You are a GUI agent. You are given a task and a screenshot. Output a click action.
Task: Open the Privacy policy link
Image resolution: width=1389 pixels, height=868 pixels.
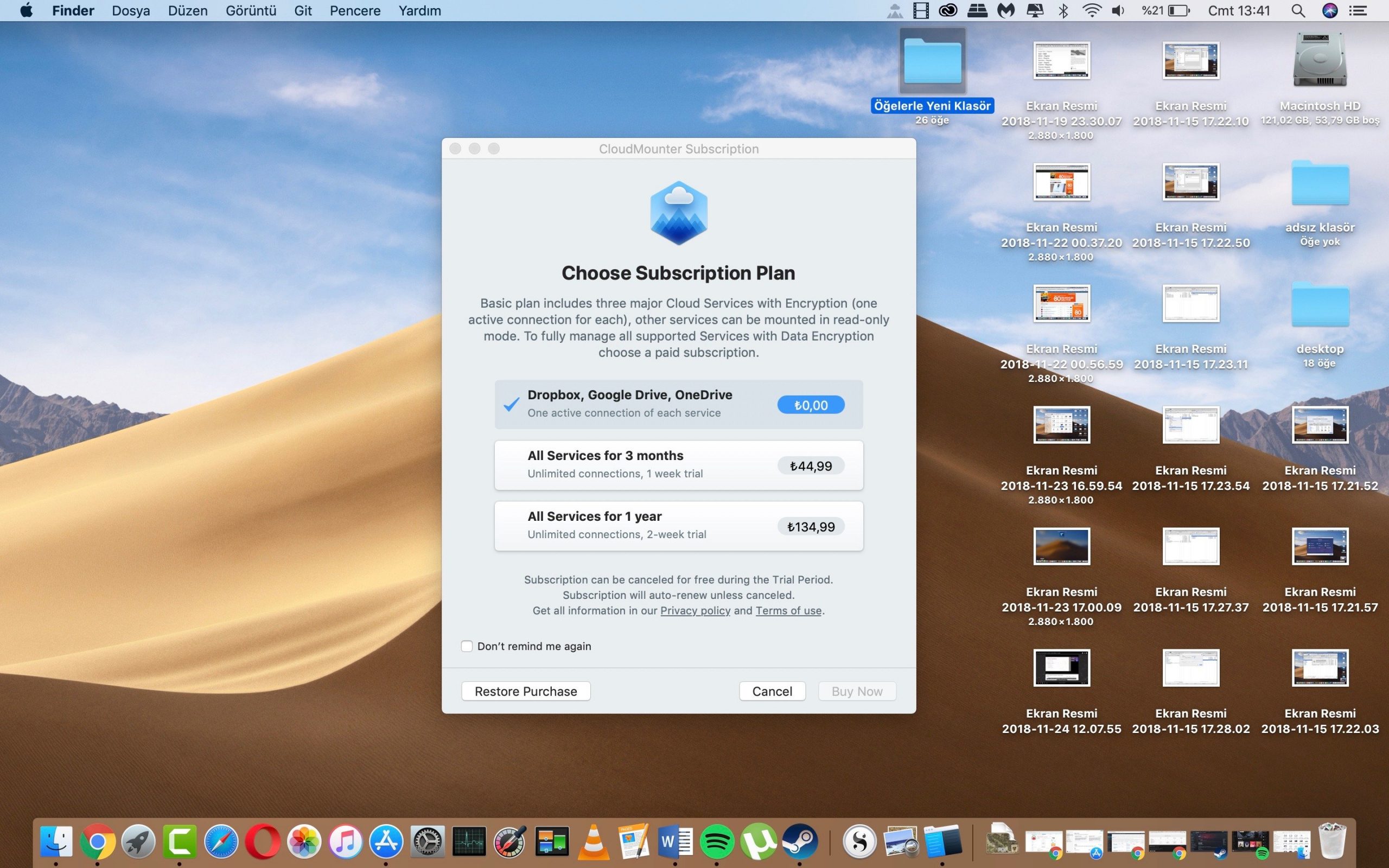[x=695, y=610]
